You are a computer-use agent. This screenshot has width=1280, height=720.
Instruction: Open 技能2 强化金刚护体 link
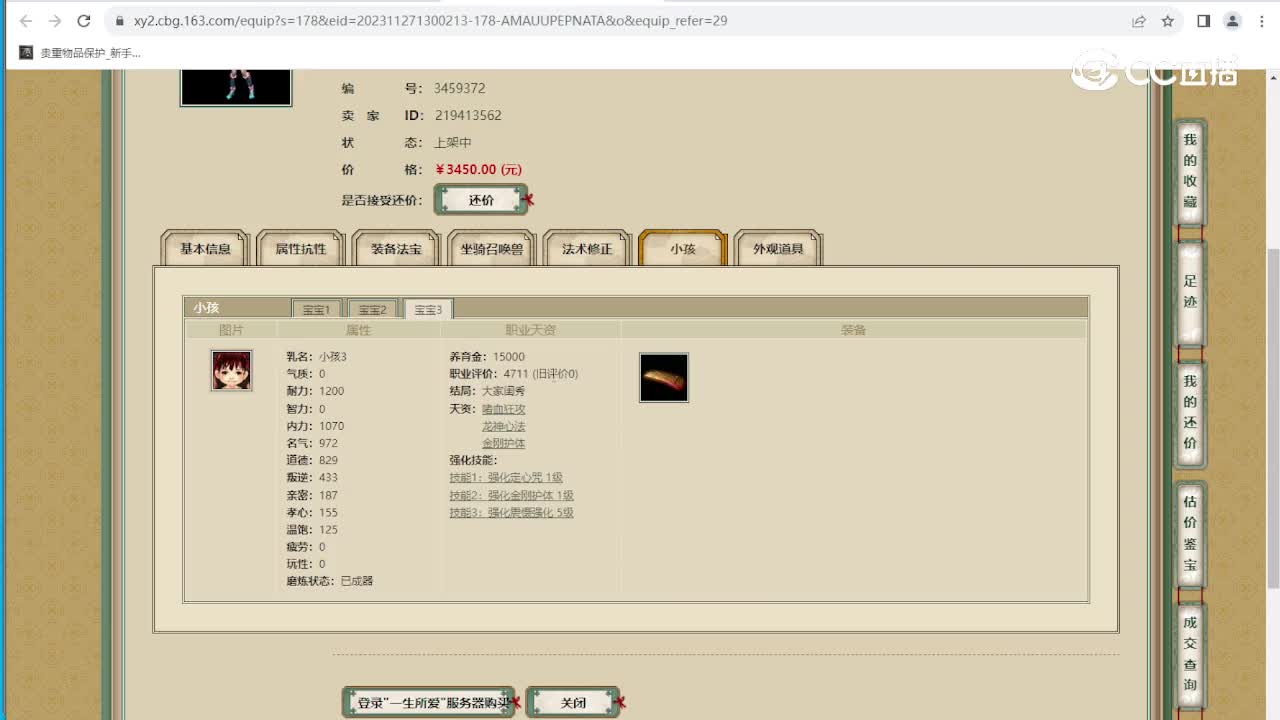[x=511, y=495]
